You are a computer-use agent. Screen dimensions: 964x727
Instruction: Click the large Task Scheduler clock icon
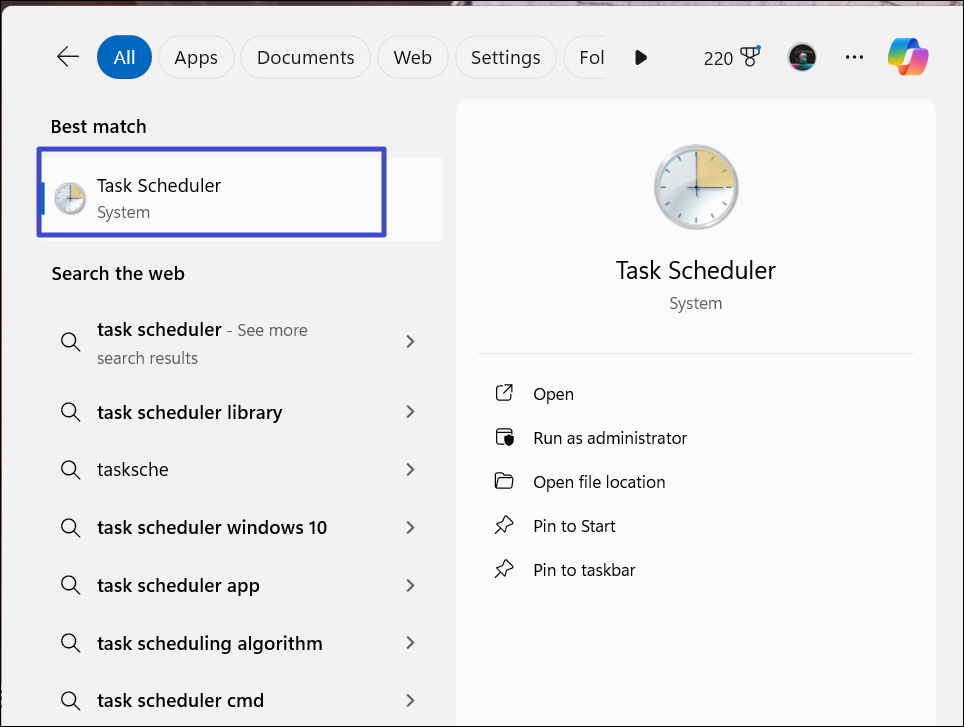(x=696, y=186)
